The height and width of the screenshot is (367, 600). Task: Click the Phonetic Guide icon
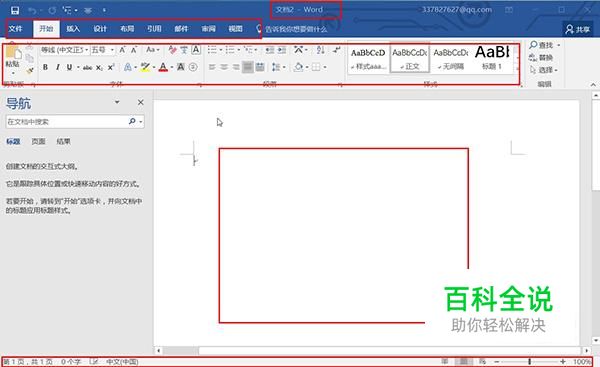(x=184, y=50)
